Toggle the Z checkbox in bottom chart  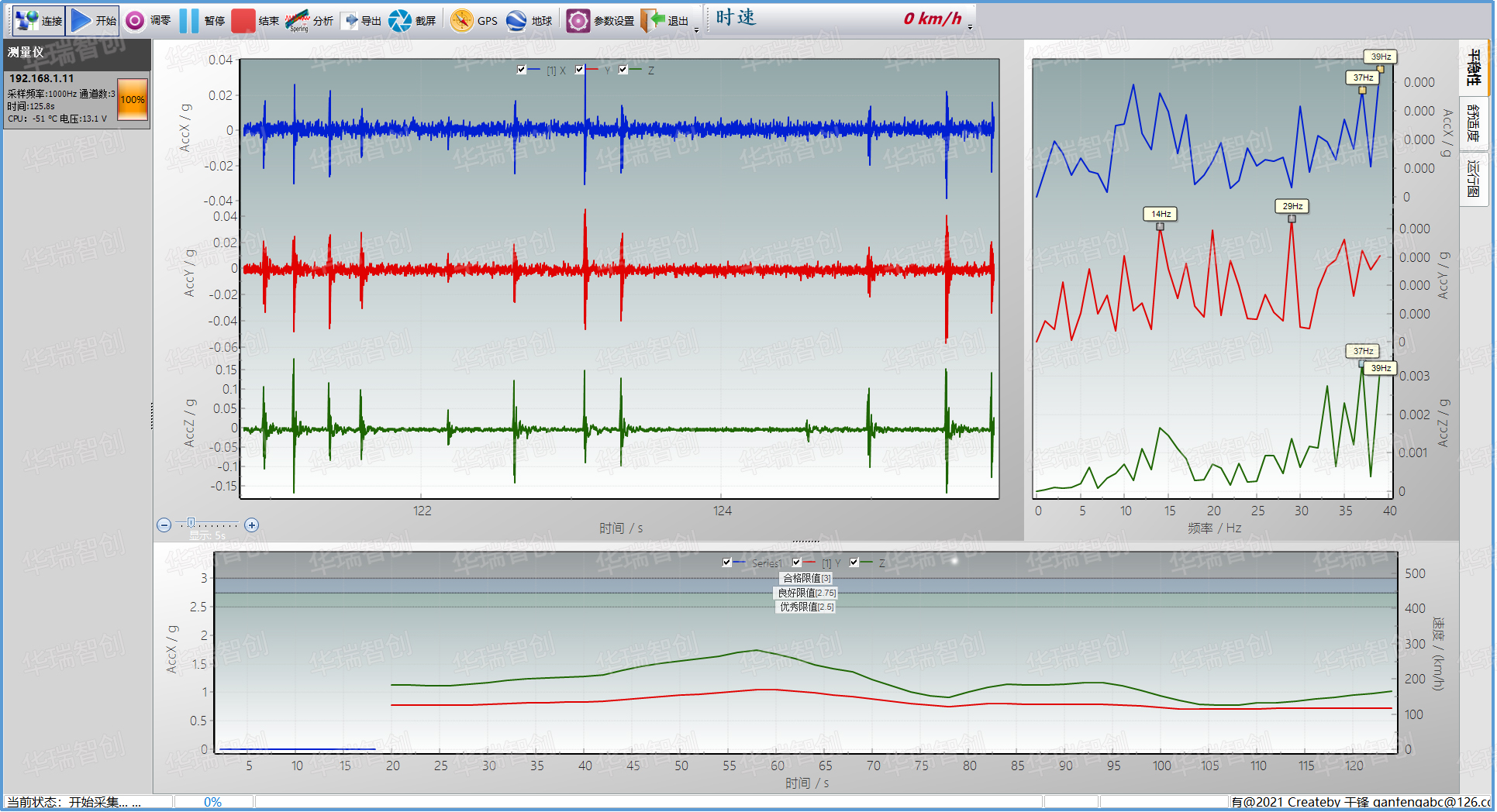[854, 563]
